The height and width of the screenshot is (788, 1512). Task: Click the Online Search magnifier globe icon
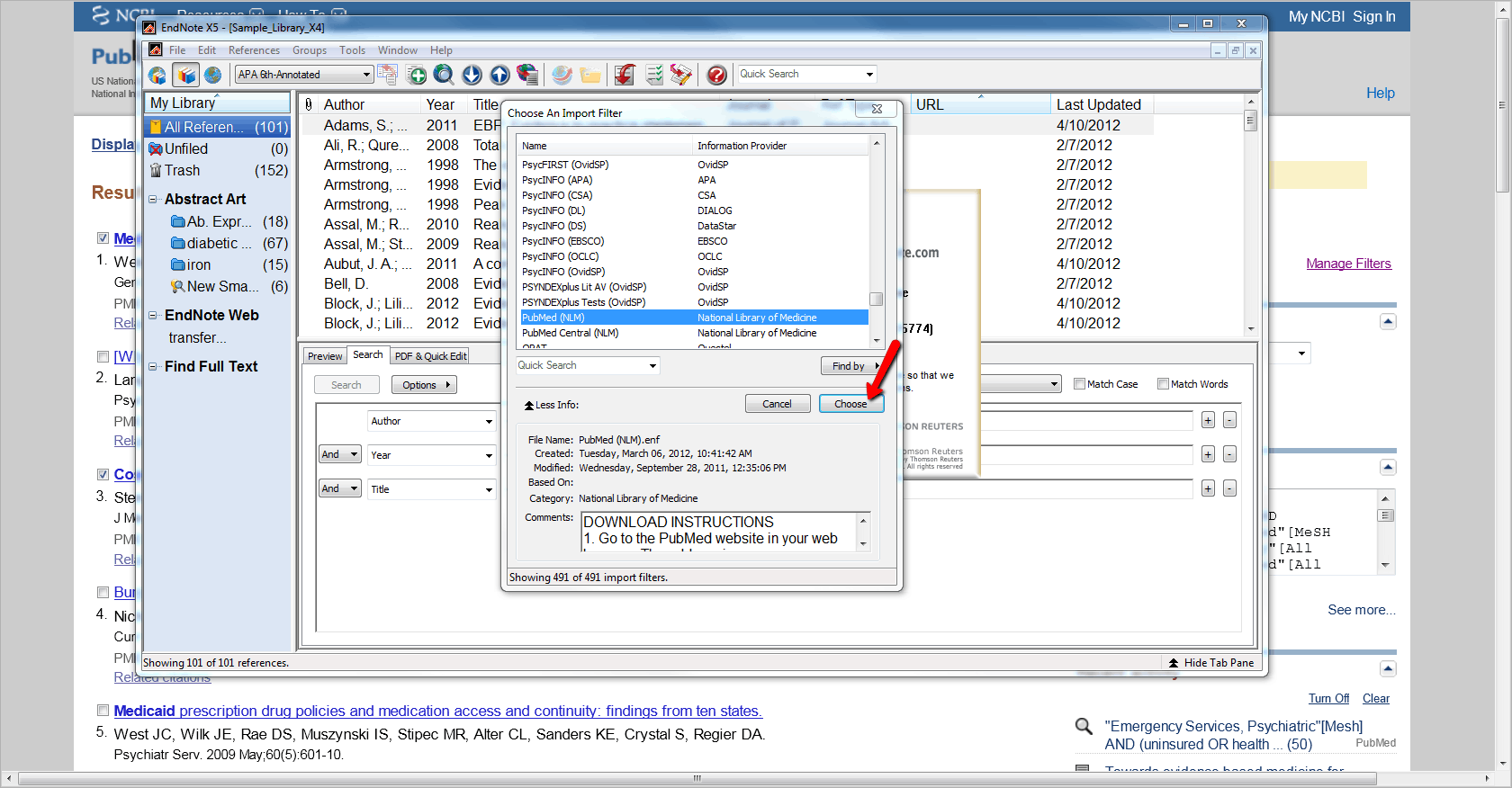[x=444, y=75]
